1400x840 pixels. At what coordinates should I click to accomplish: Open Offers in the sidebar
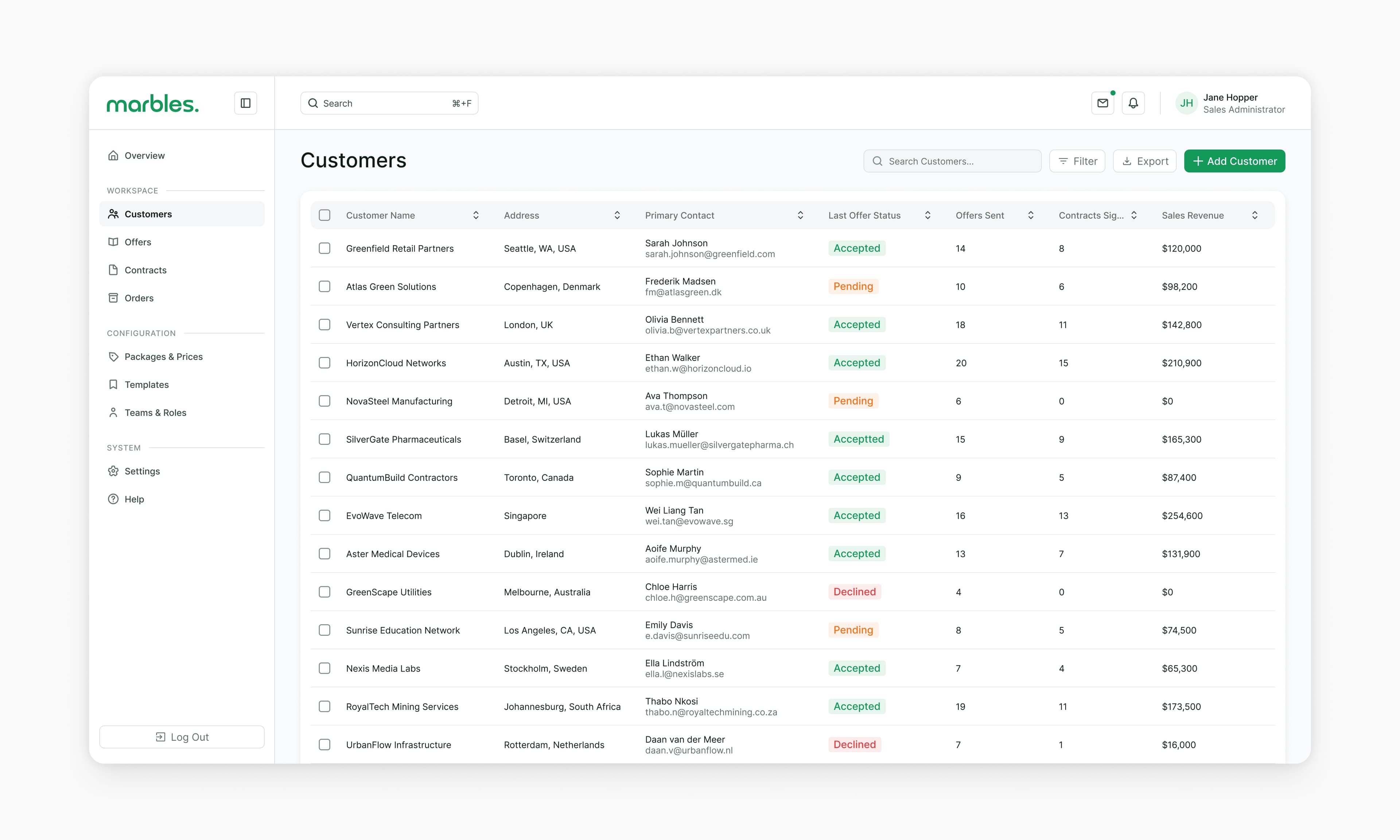click(x=182, y=242)
